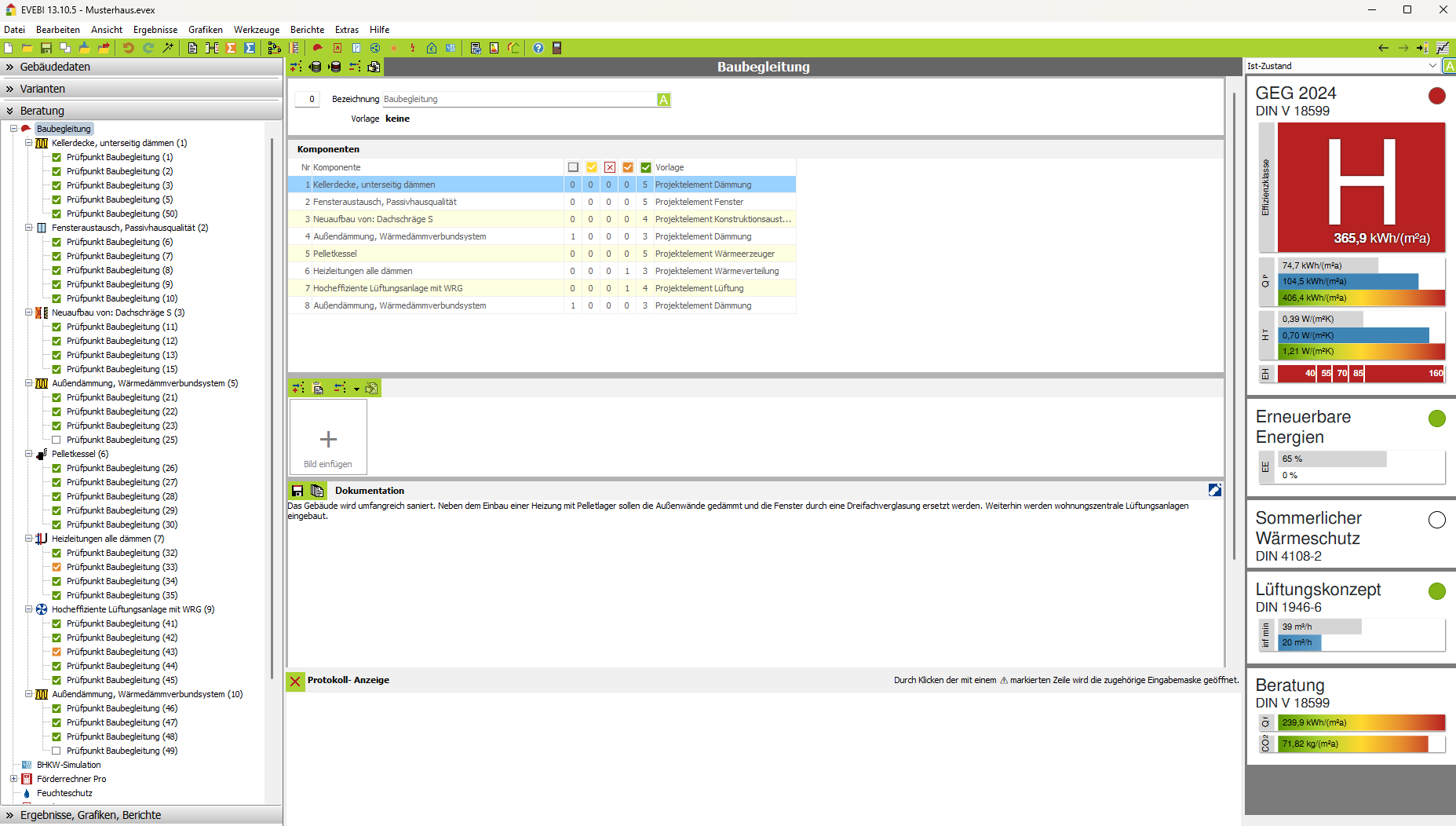Viewport: 1456px width, 826px height.
Task: Expand the Gebäudedaten panel section
Action: (55, 67)
